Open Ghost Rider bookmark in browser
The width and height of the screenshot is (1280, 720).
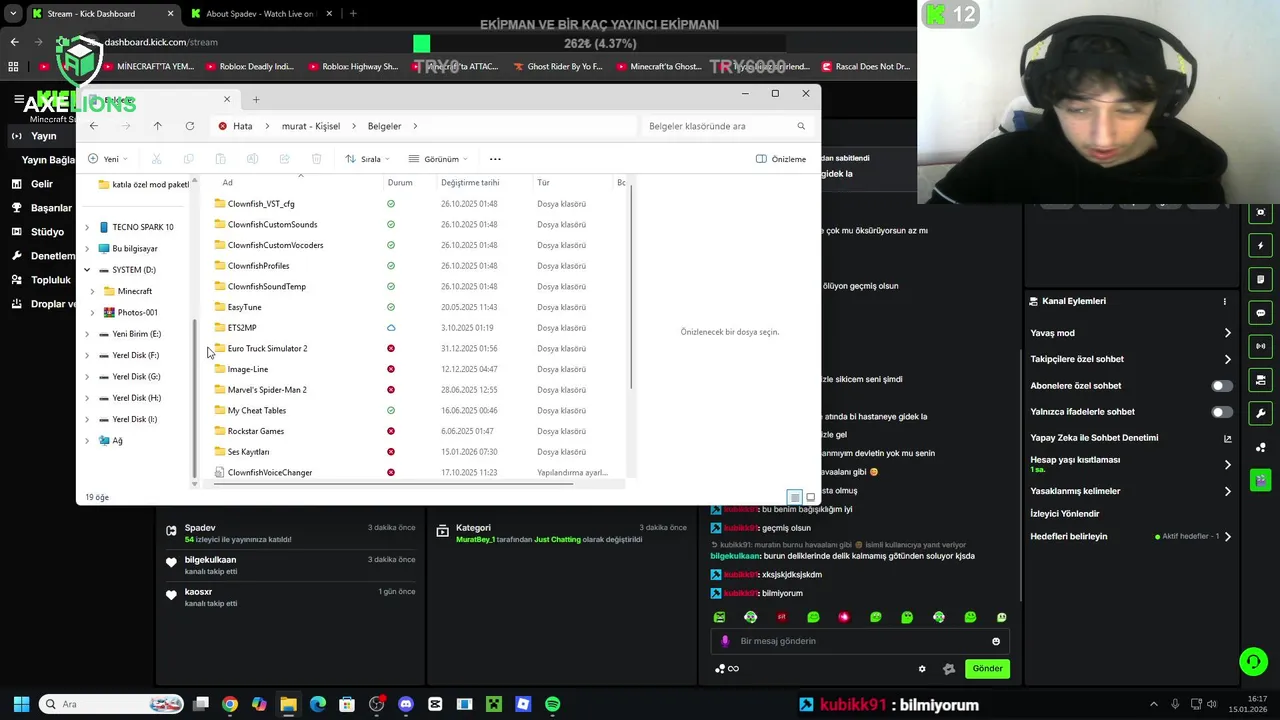pos(558,67)
